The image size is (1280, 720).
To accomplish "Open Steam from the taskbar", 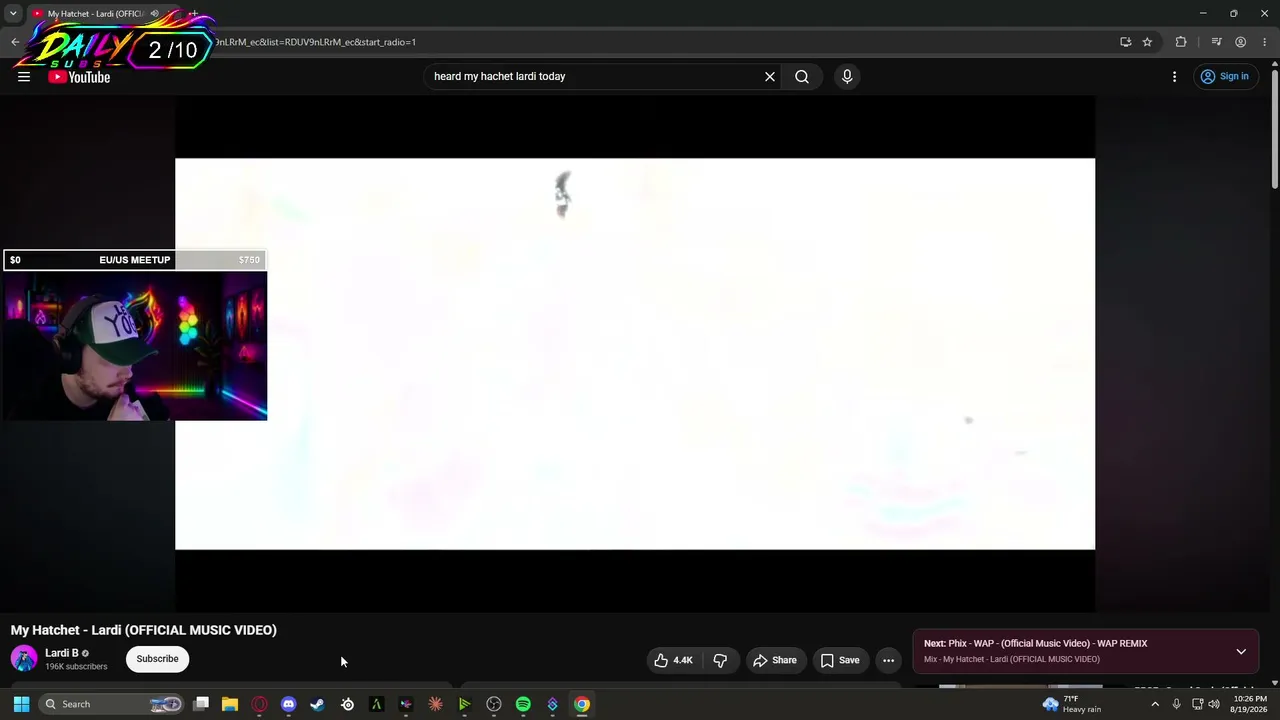I will click(x=318, y=704).
